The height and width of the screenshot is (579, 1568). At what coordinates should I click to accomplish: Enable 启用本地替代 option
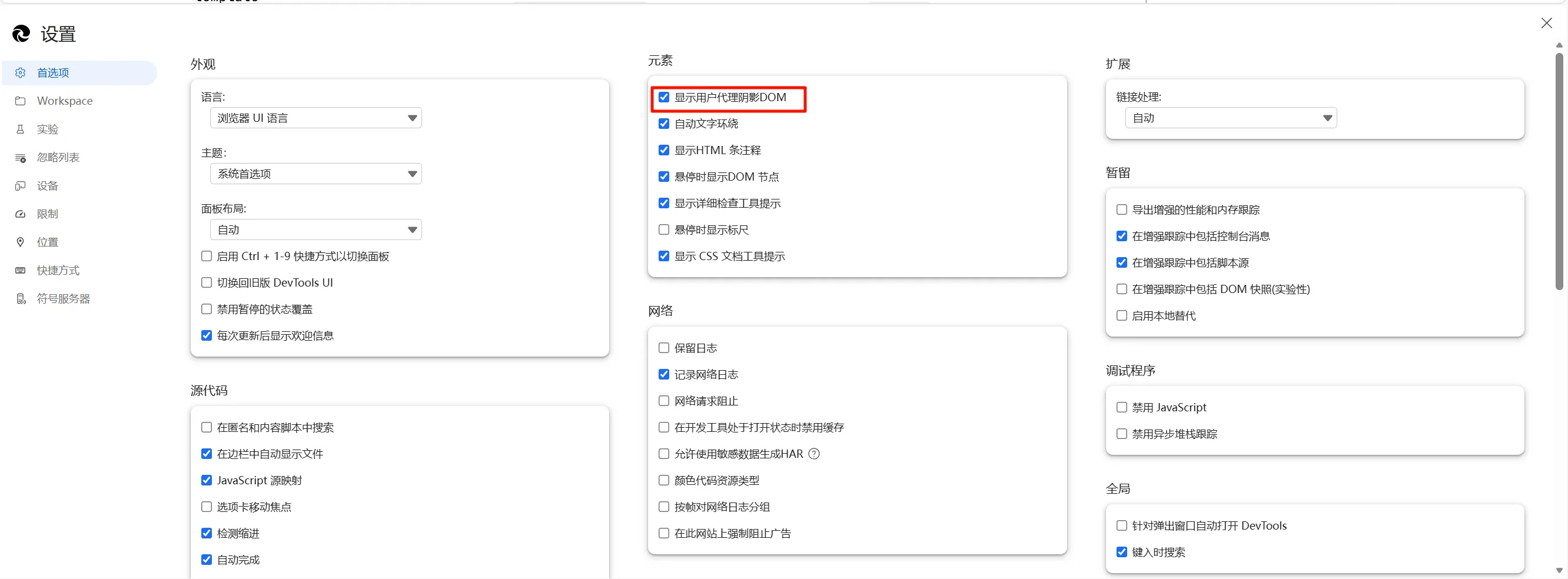pos(1121,315)
